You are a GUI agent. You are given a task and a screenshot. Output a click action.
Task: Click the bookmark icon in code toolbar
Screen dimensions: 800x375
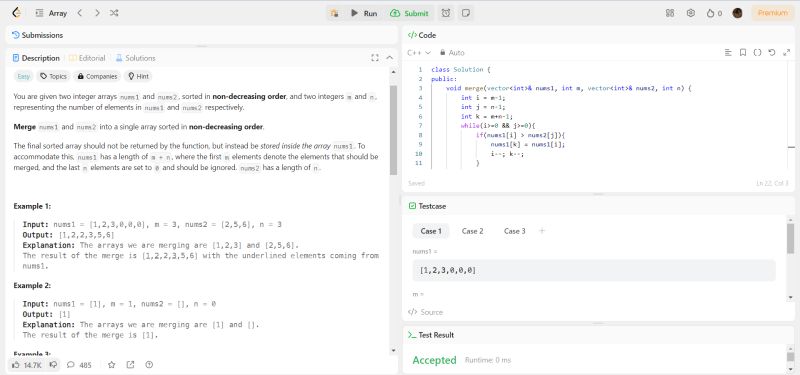(x=743, y=53)
